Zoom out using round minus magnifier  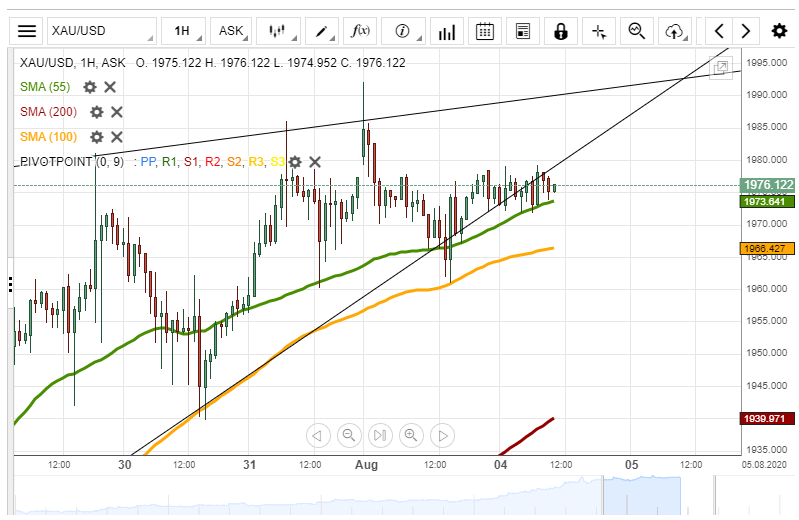pos(349,435)
